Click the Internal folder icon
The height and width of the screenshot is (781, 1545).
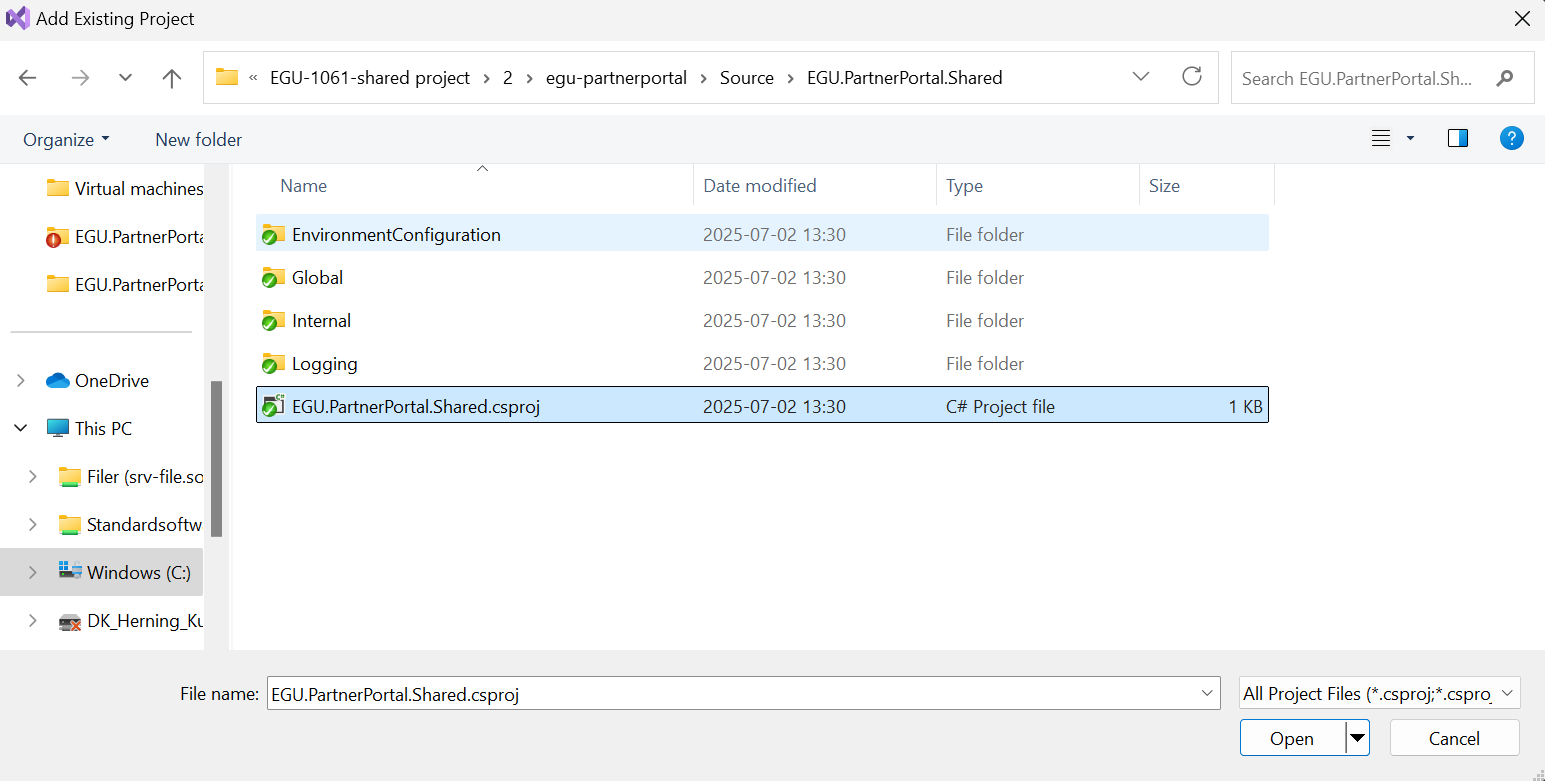click(273, 321)
